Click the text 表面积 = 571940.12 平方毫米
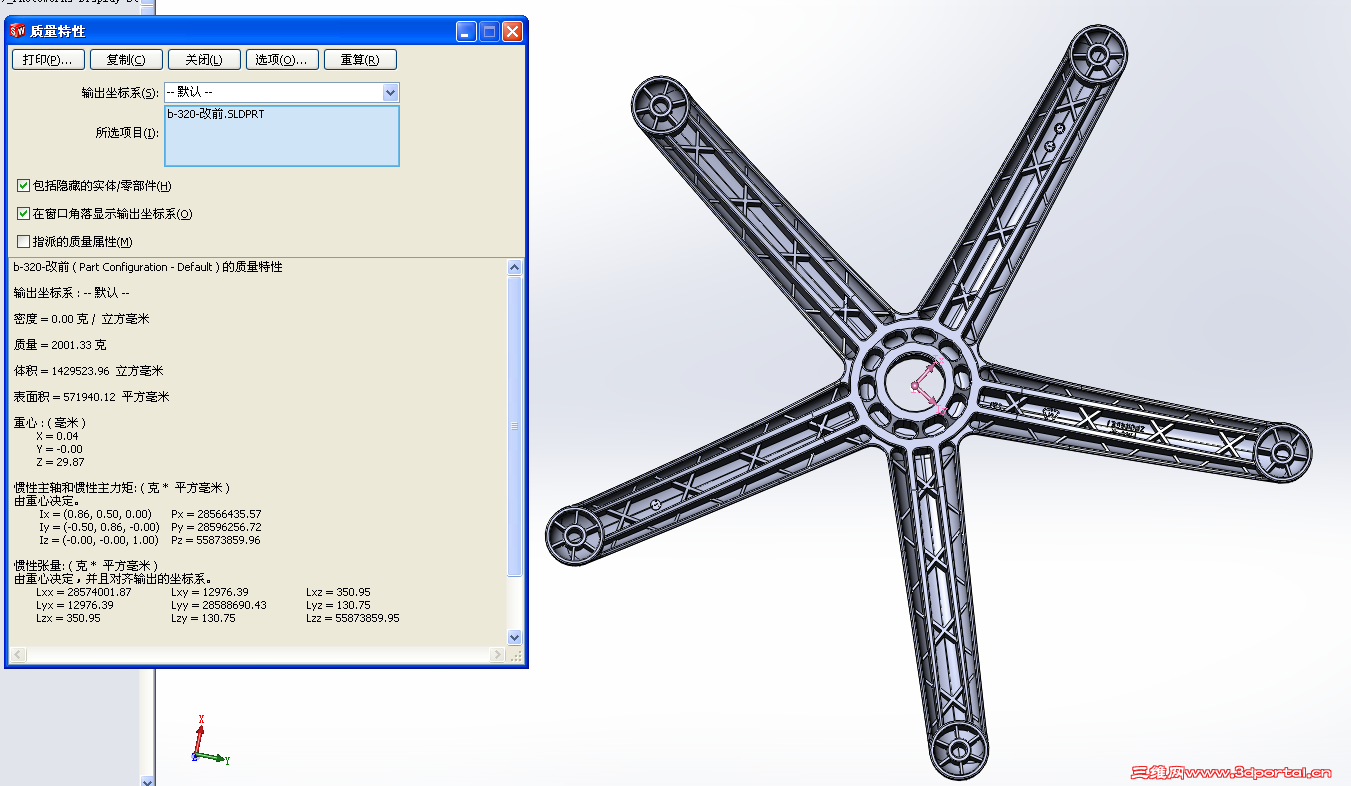Screen dimensions: 1351x786 point(92,397)
